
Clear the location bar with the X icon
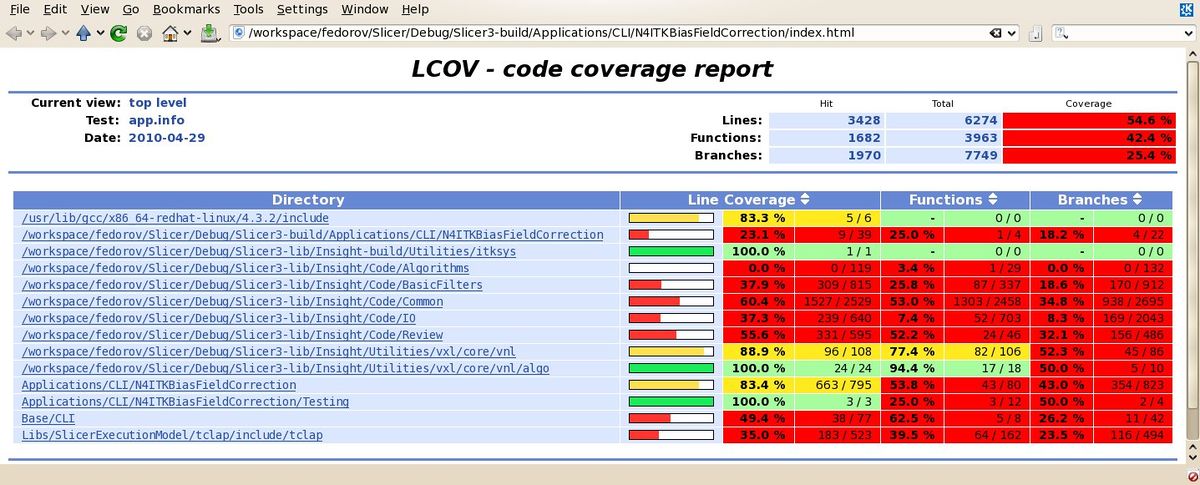[x=997, y=33]
